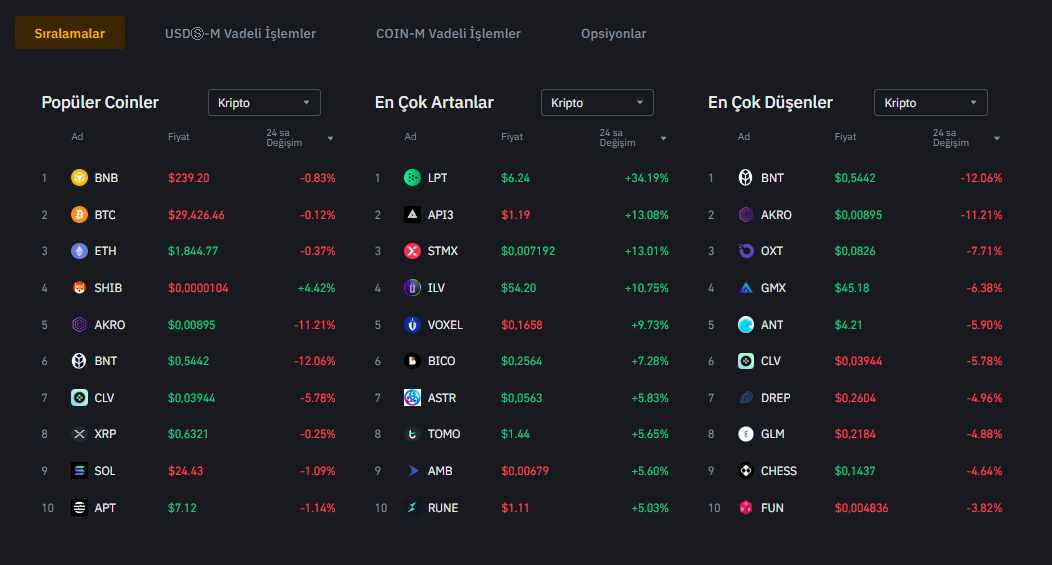Open the XRP coin row link

point(105,434)
